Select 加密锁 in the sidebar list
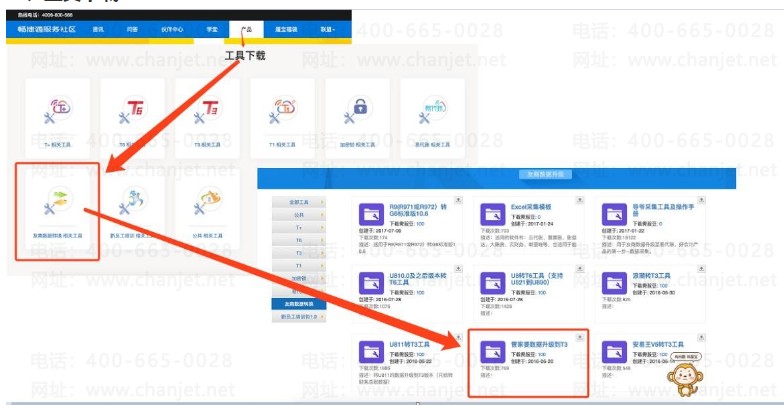 [x=298, y=278]
